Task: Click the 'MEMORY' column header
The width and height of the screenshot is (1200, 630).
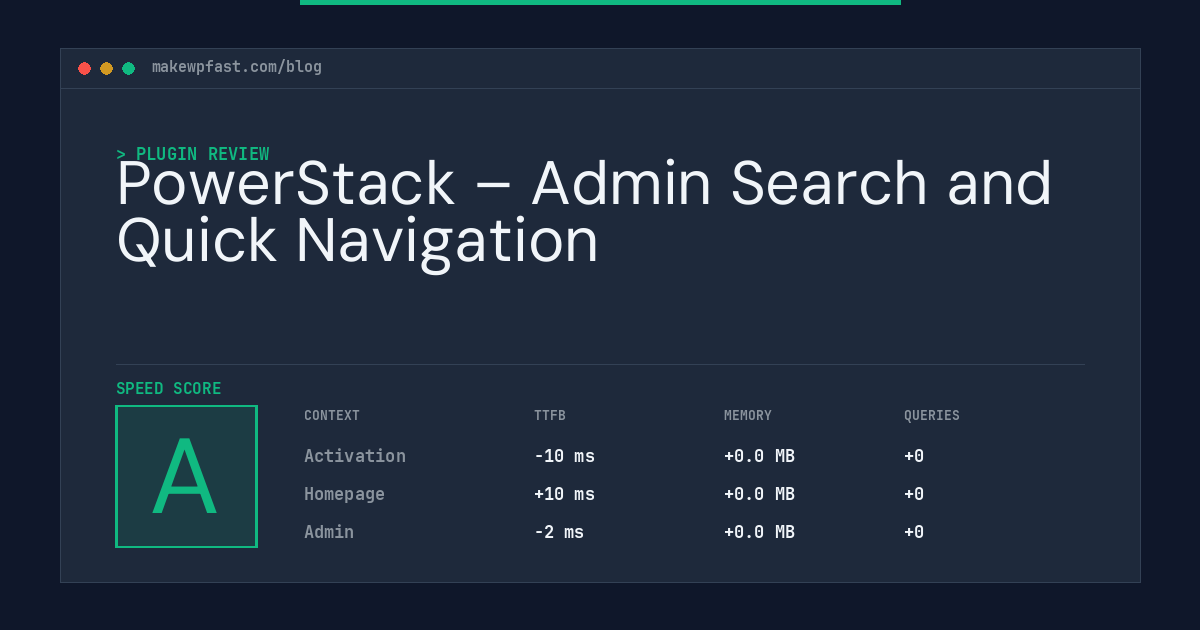Action: 748,415
